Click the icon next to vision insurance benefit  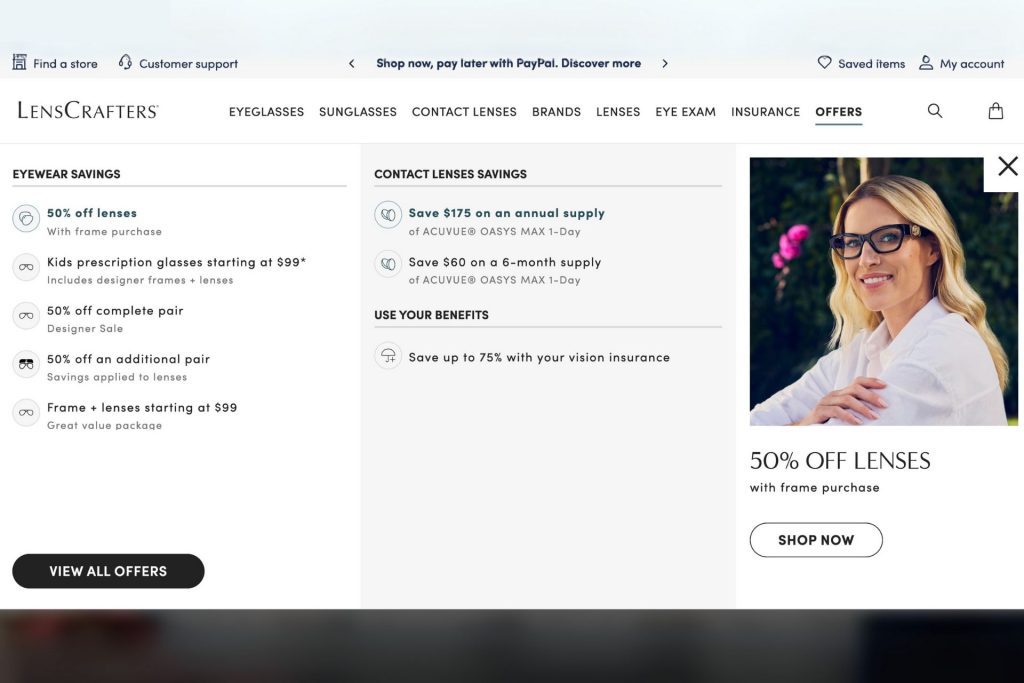[388, 356]
